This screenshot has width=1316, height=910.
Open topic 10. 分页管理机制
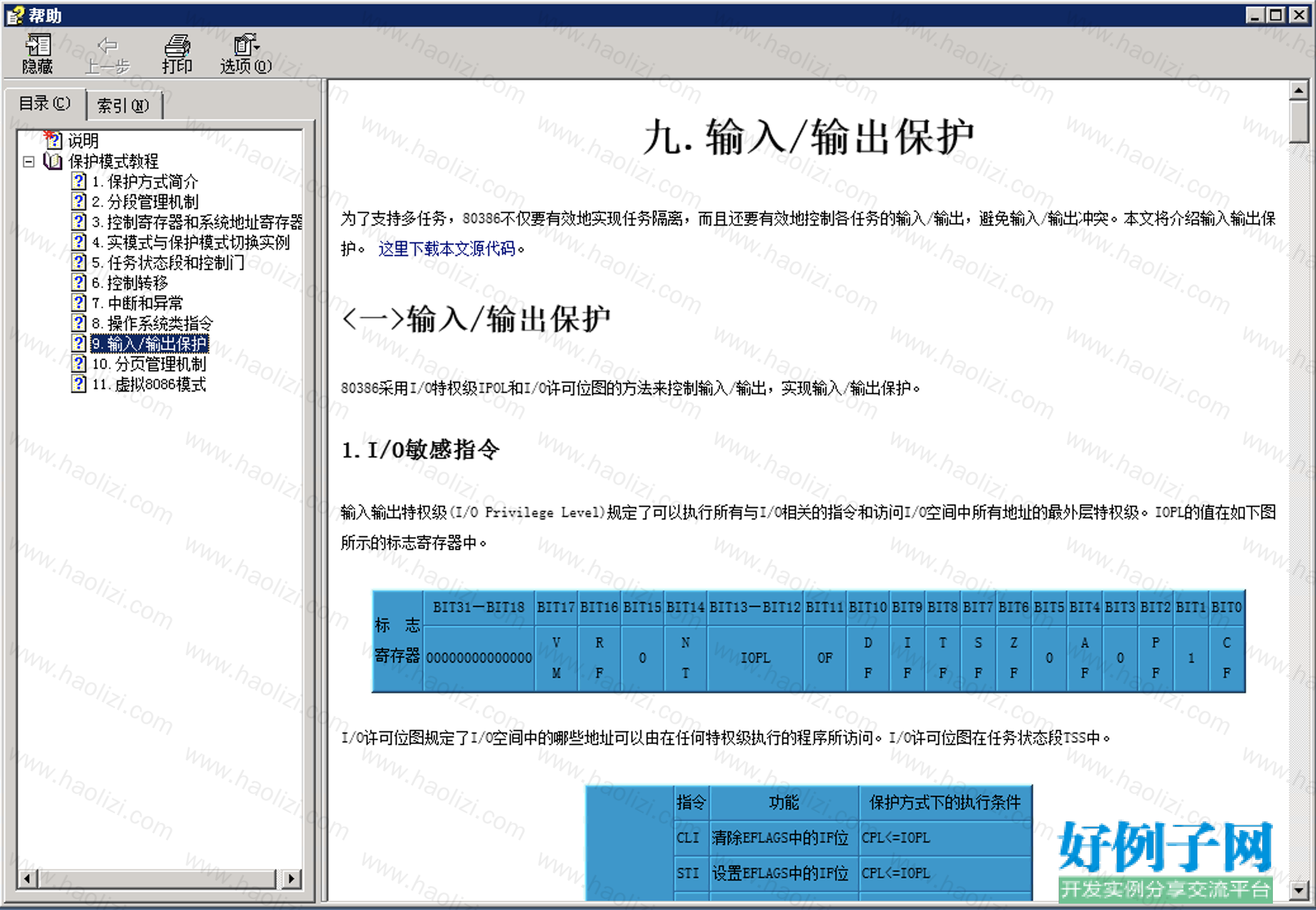coord(149,364)
